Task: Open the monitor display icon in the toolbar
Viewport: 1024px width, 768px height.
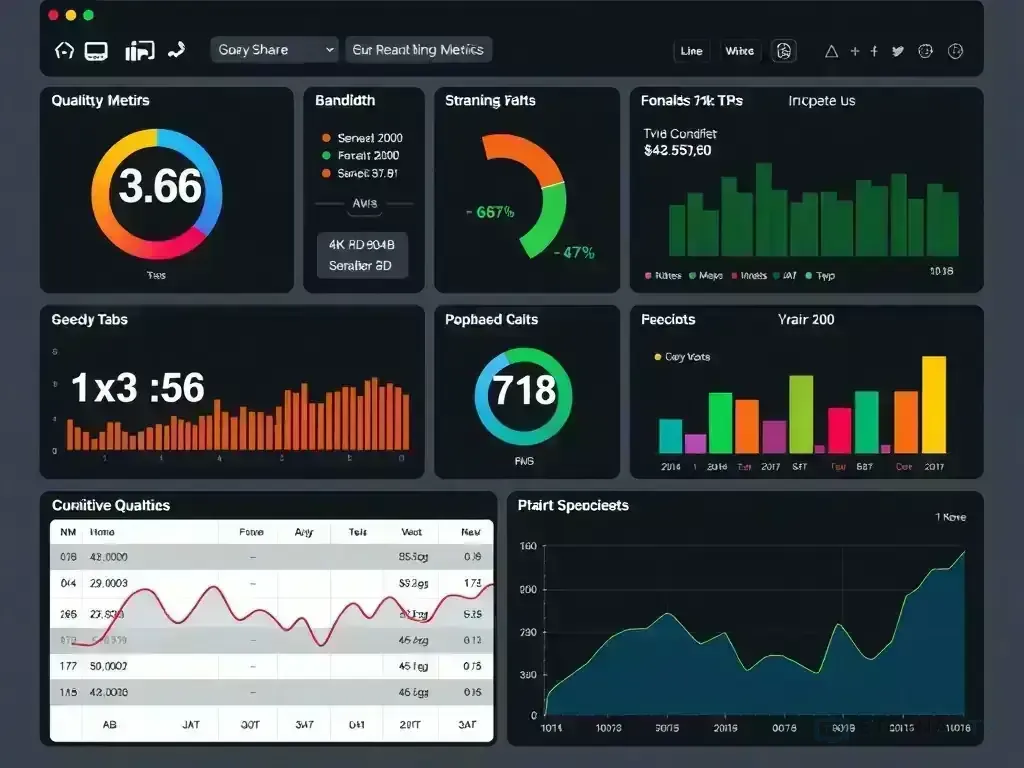Action: pyautogui.click(x=96, y=50)
